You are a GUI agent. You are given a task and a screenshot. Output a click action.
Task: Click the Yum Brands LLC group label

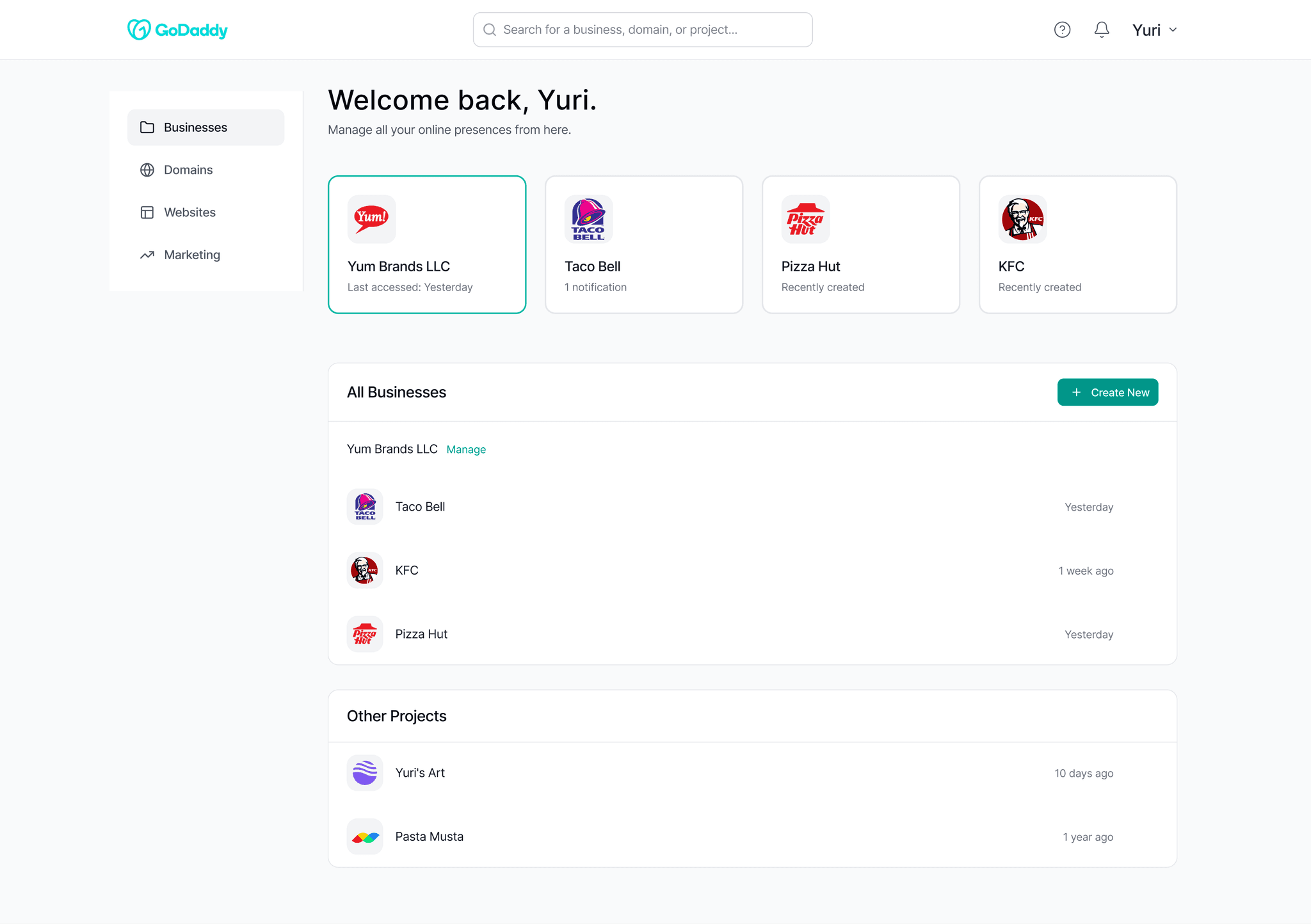[392, 449]
